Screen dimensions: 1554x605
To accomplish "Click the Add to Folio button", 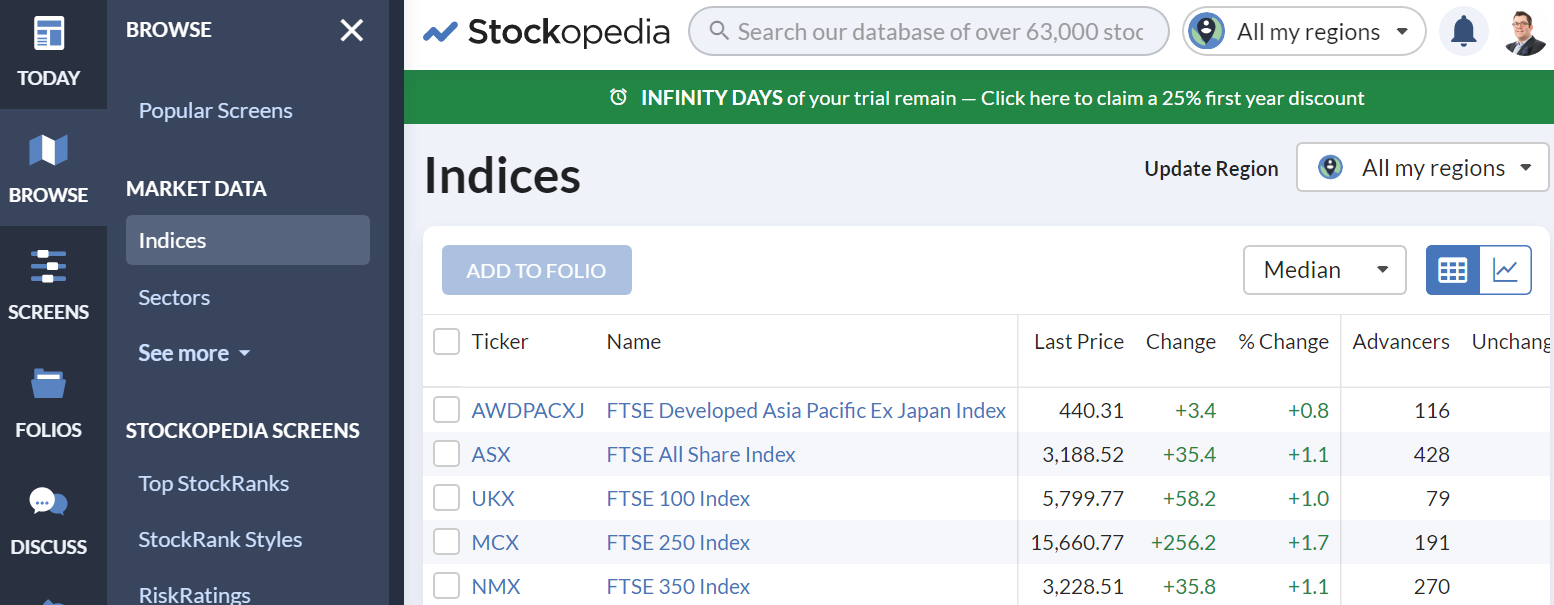I will pos(537,270).
